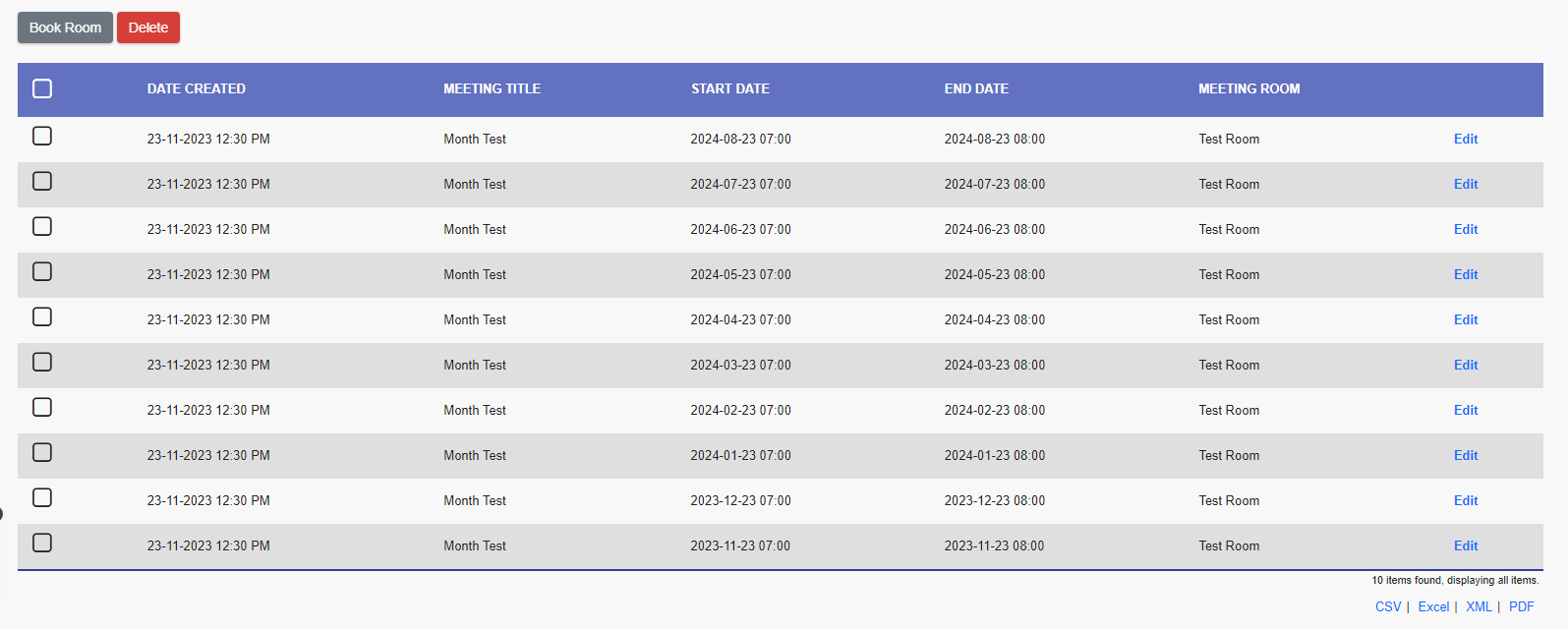Tick checkbox for 2023-11-23 07:00 meeting
Image resolution: width=1568 pixels, height=629 pixels.
tap(42, 543)
